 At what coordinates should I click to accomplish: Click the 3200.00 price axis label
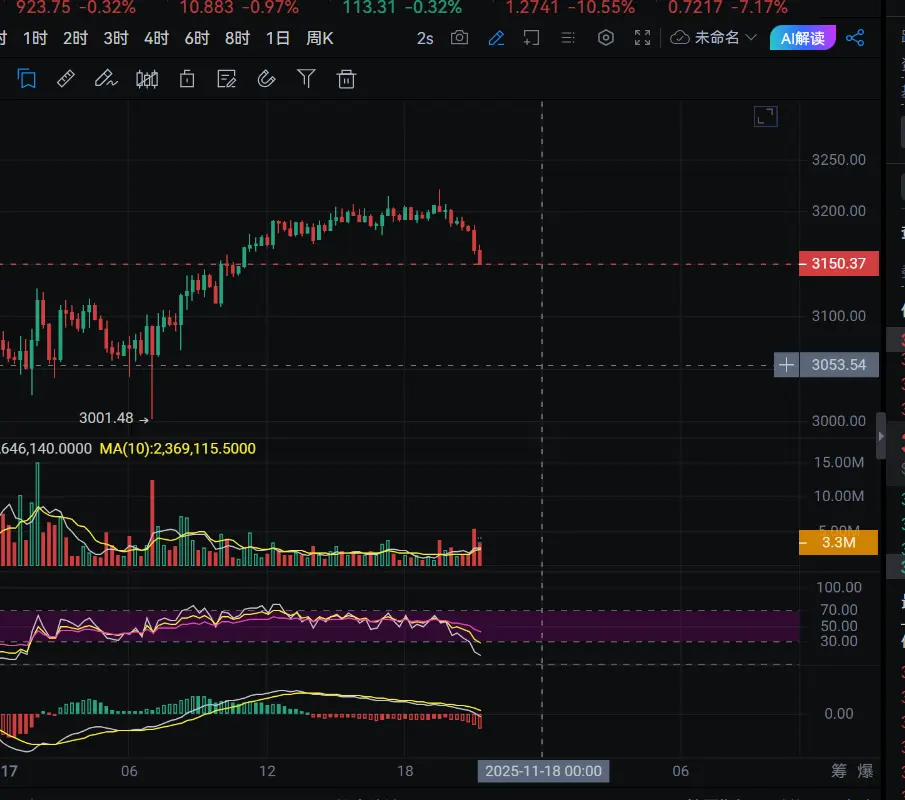[x=839, y=211]
